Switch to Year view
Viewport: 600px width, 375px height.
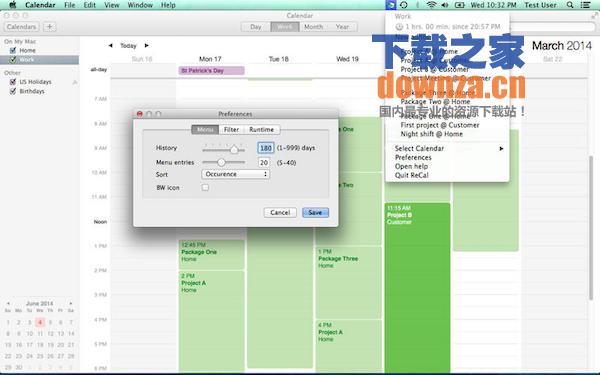pos(342,27)
